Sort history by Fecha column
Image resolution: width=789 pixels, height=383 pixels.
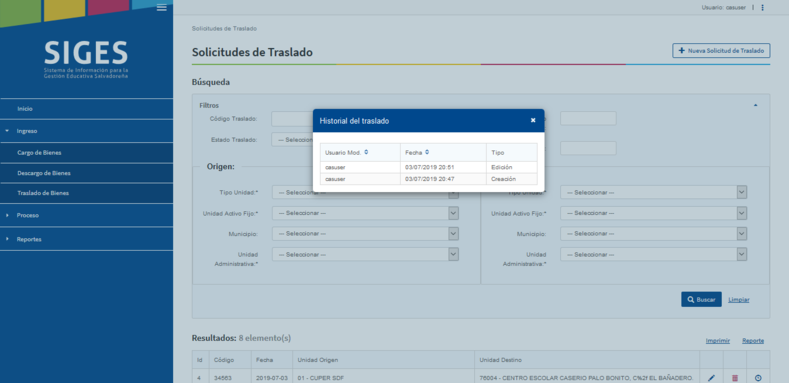(427, 152)
